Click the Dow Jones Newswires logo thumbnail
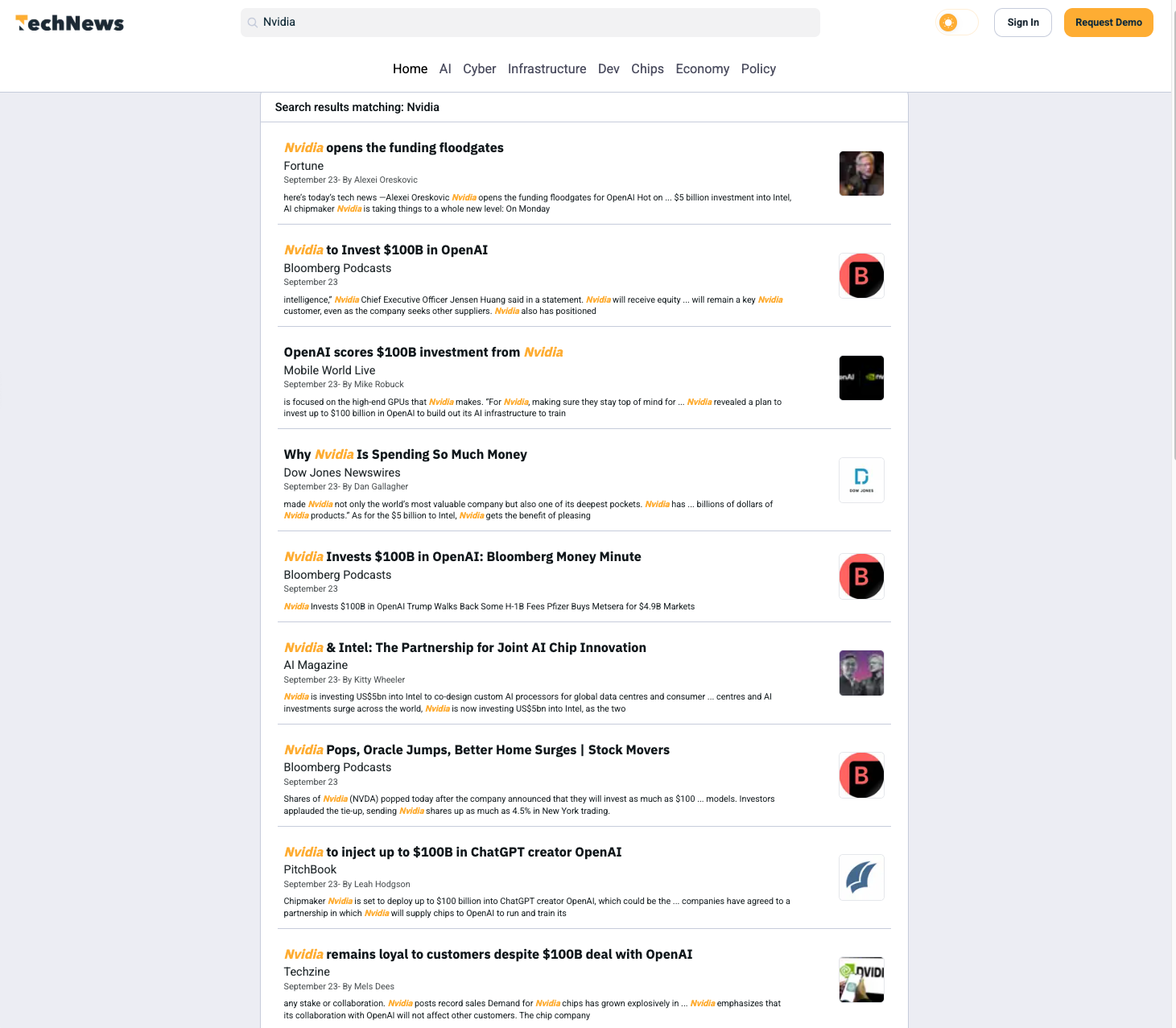This screenshot has width=1176, height=1028. coord(861,481)
